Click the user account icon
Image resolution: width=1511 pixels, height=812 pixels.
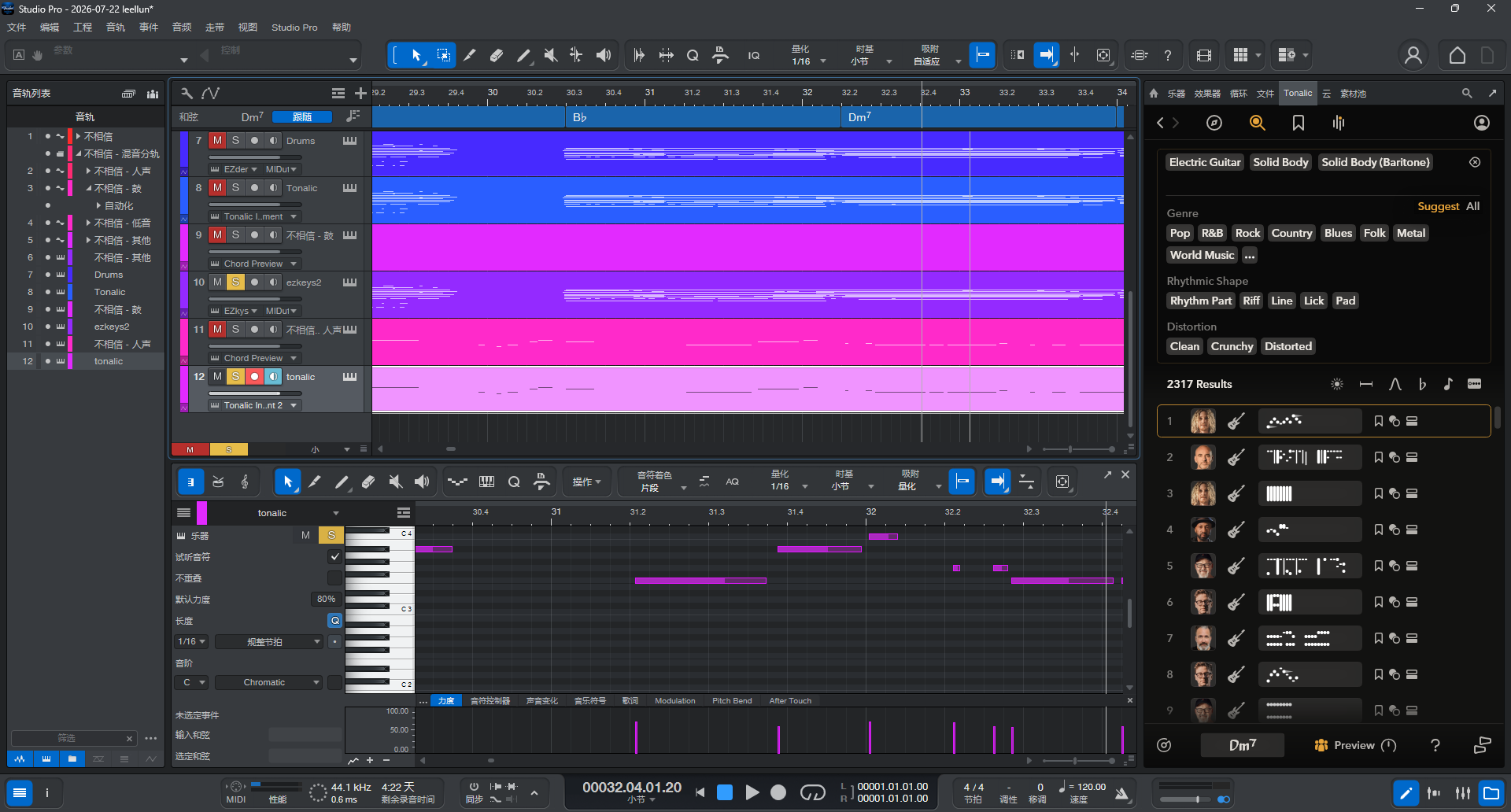[1413, 55]
